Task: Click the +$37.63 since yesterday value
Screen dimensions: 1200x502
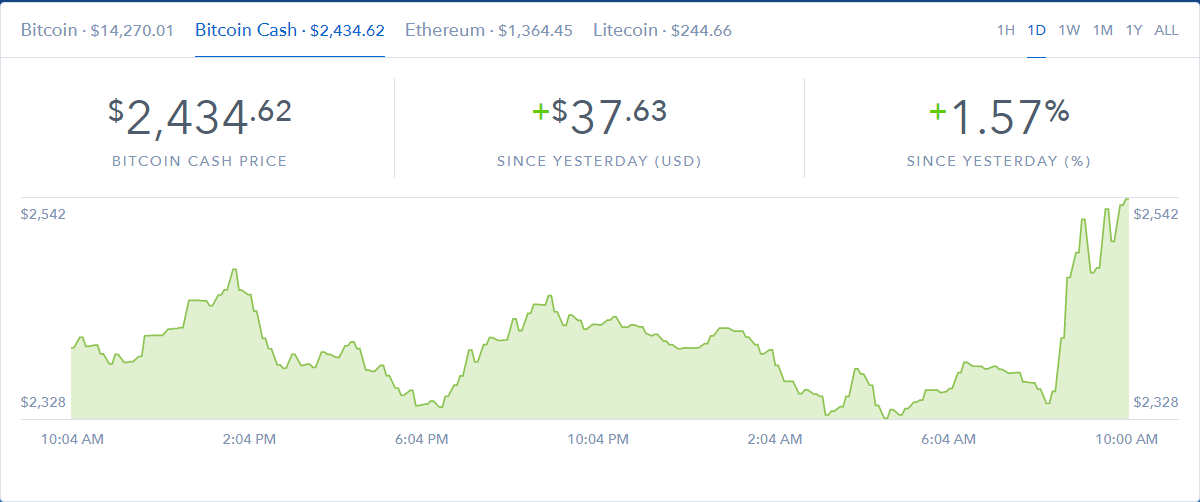Action: 599,118
